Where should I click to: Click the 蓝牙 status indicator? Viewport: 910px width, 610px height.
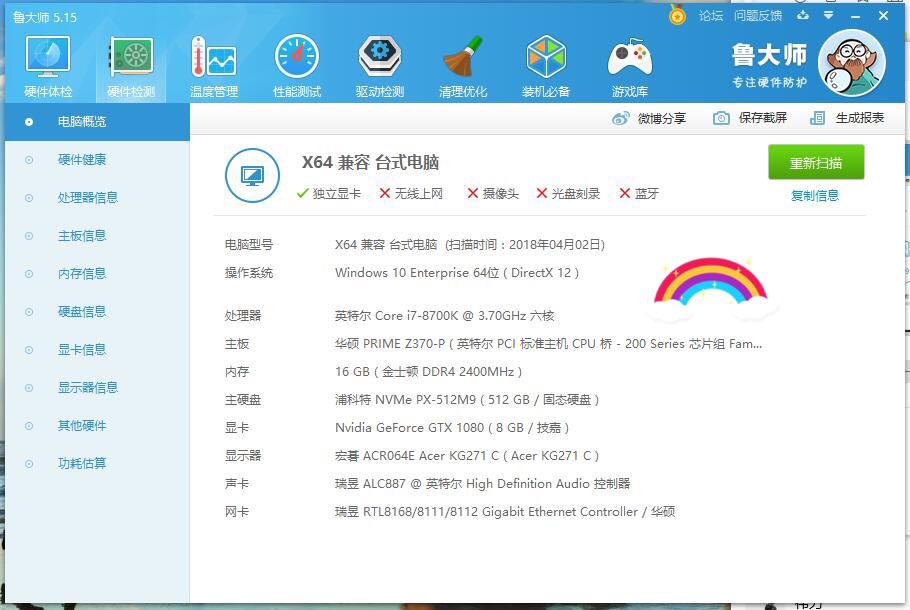(638, 193)
